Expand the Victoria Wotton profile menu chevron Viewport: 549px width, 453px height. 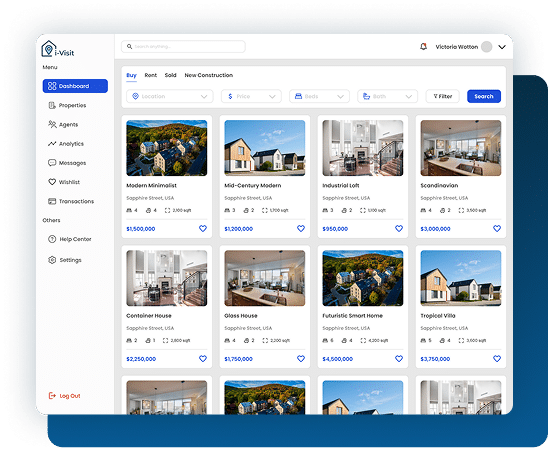click(x=502, y=47)
